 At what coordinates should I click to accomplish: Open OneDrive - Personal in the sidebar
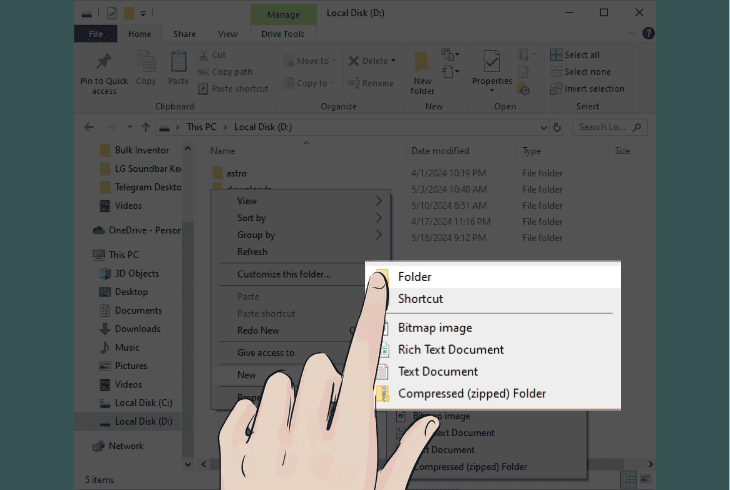tap(136, 230)
